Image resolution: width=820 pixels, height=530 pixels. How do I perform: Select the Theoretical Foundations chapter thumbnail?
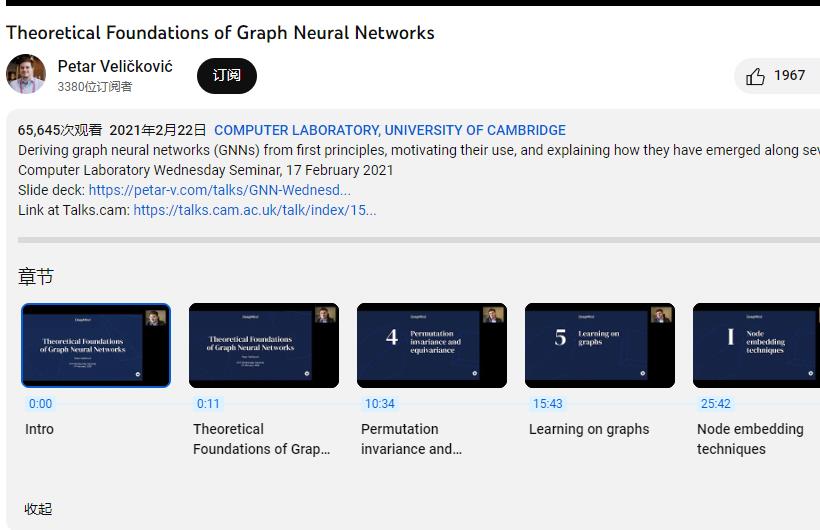click(x=264, y=345)
